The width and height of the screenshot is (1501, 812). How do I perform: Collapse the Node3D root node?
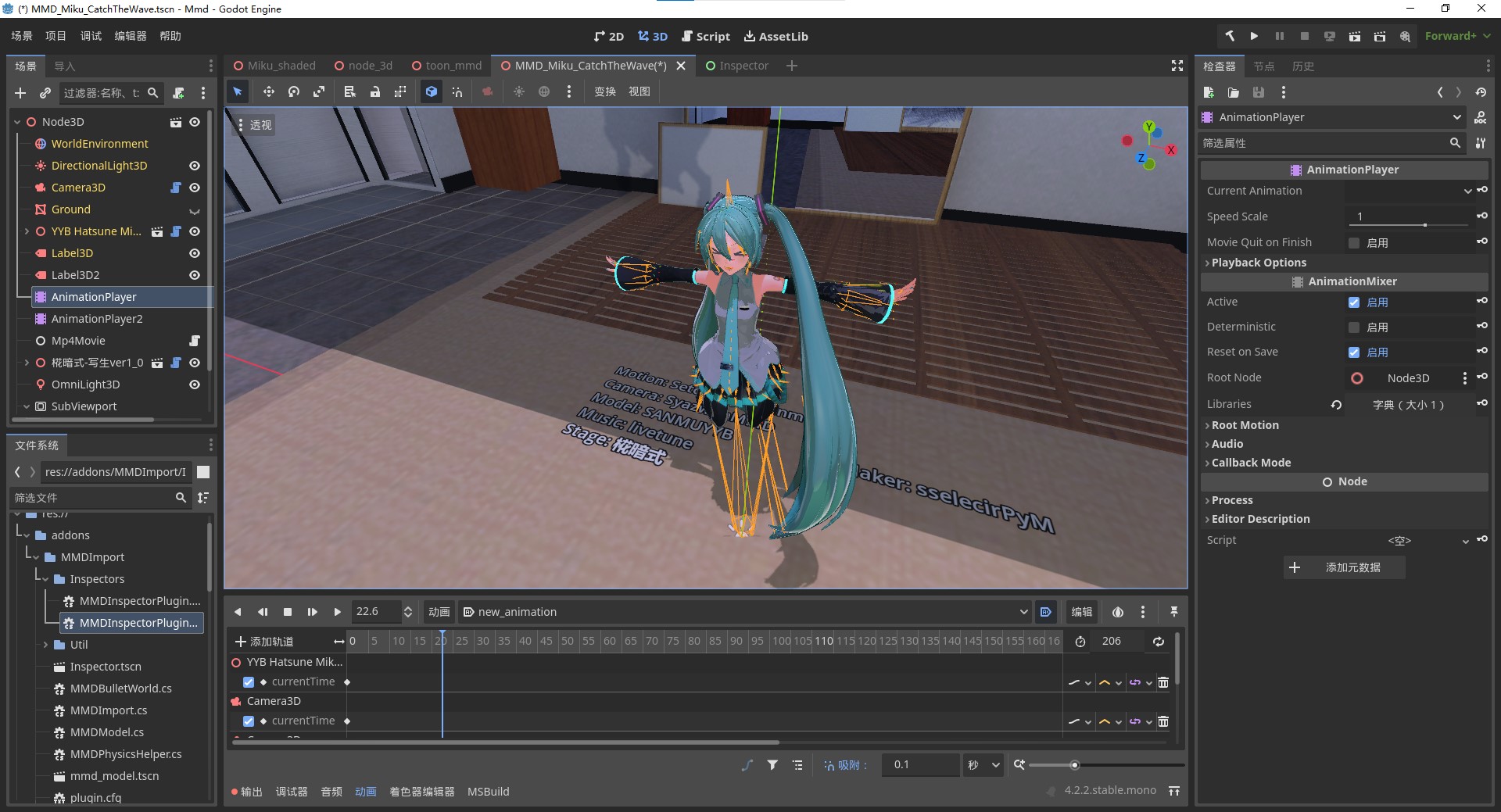[x=17, y=122]
